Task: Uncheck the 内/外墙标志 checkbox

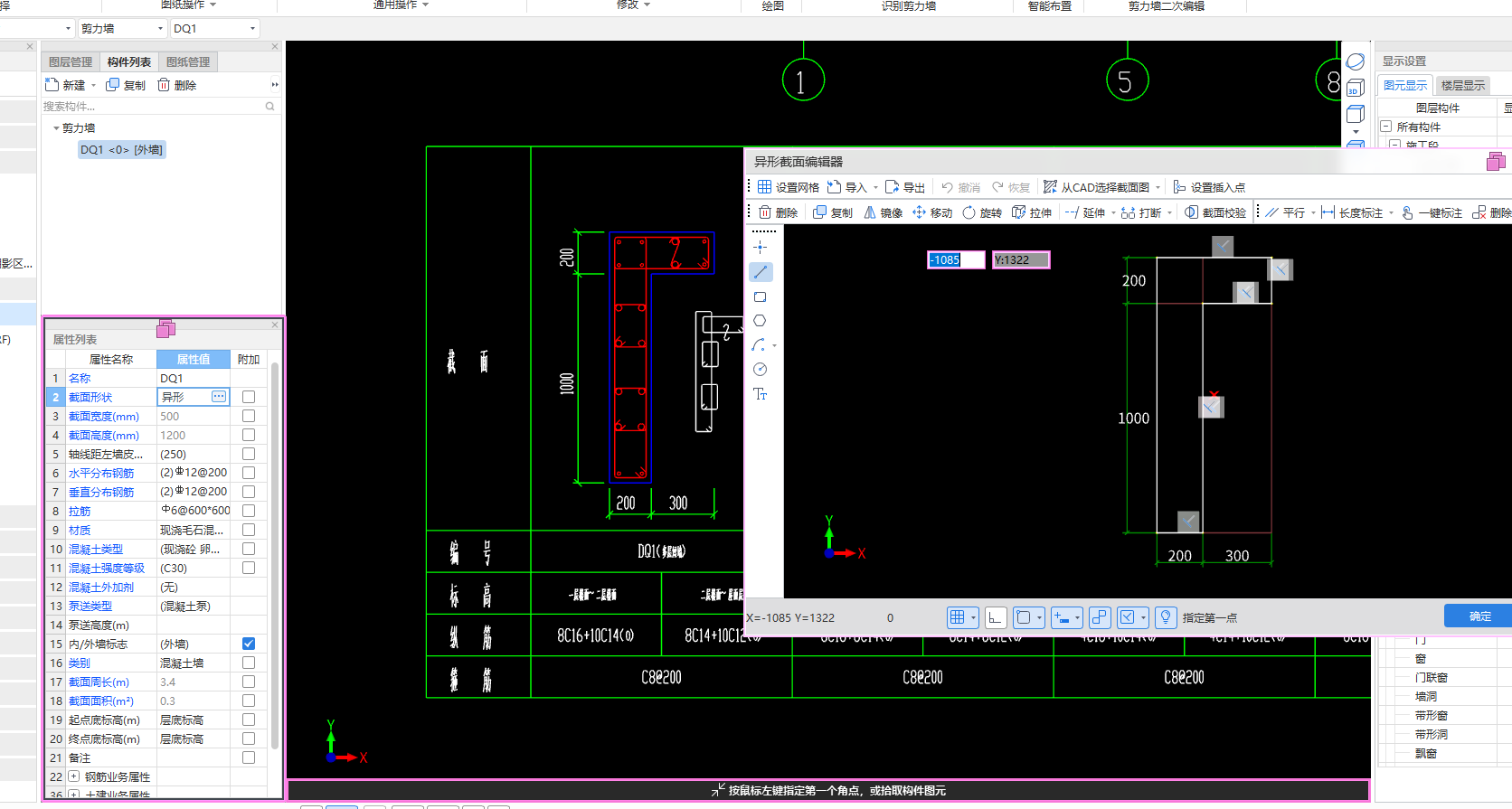Action: pyautogui.click(x=249, y=644)
